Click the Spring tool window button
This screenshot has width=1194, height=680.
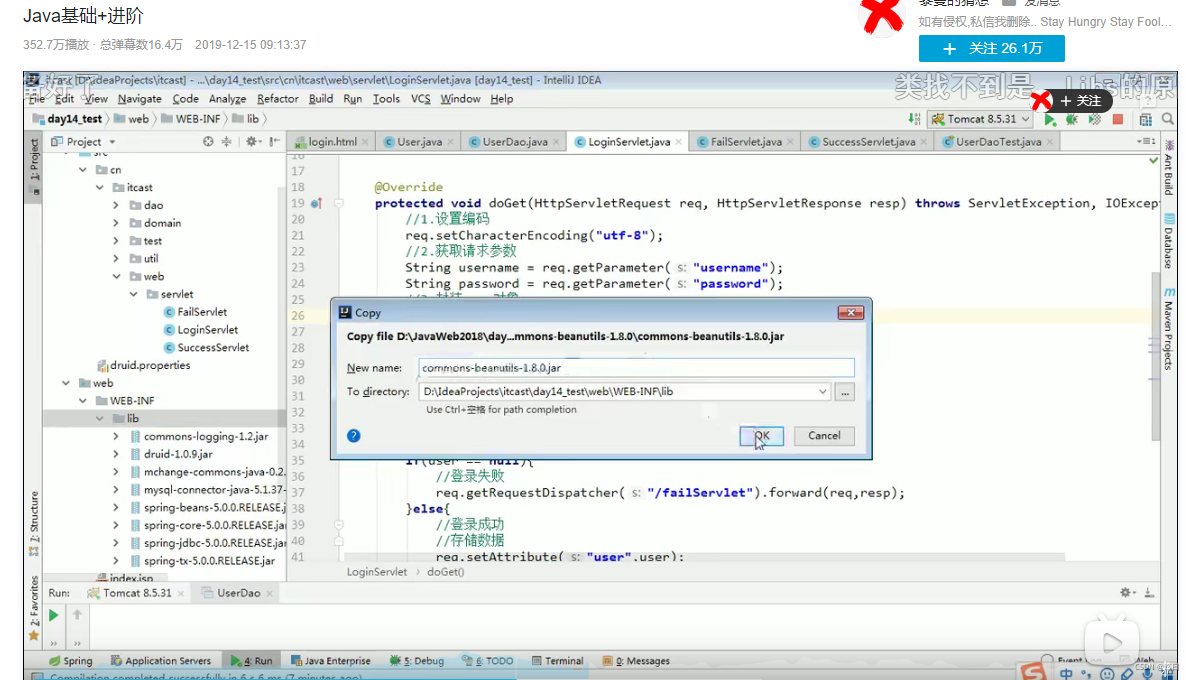click(x=70, y=661)
